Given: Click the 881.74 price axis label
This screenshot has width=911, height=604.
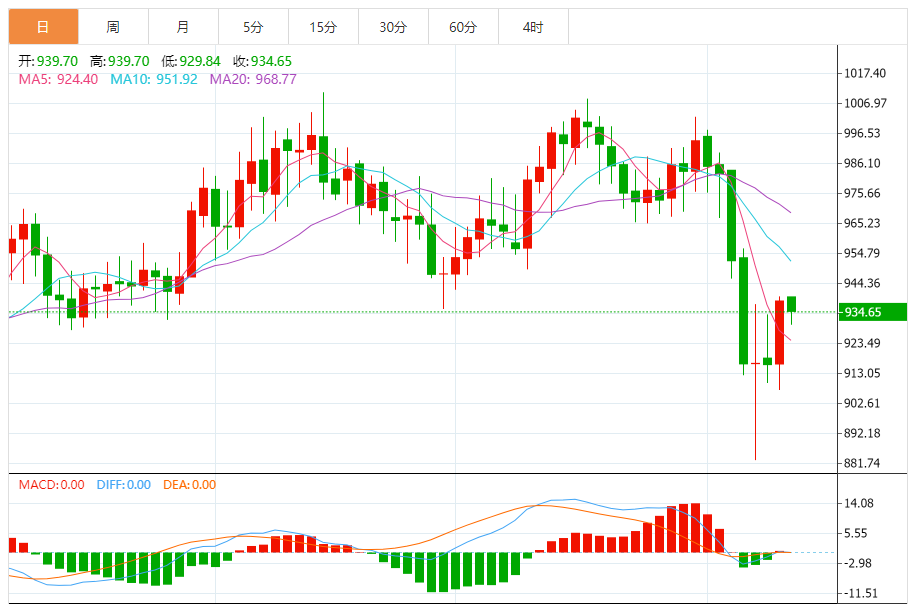Looking at the screenshot, I should 862,463.
